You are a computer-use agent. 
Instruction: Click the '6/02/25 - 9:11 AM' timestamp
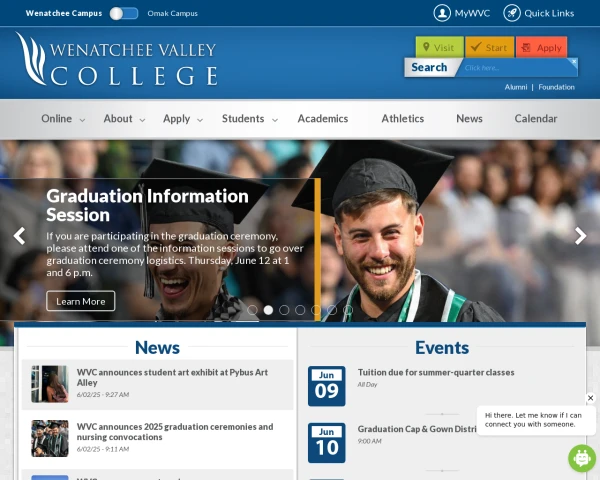tap(103, 449)
